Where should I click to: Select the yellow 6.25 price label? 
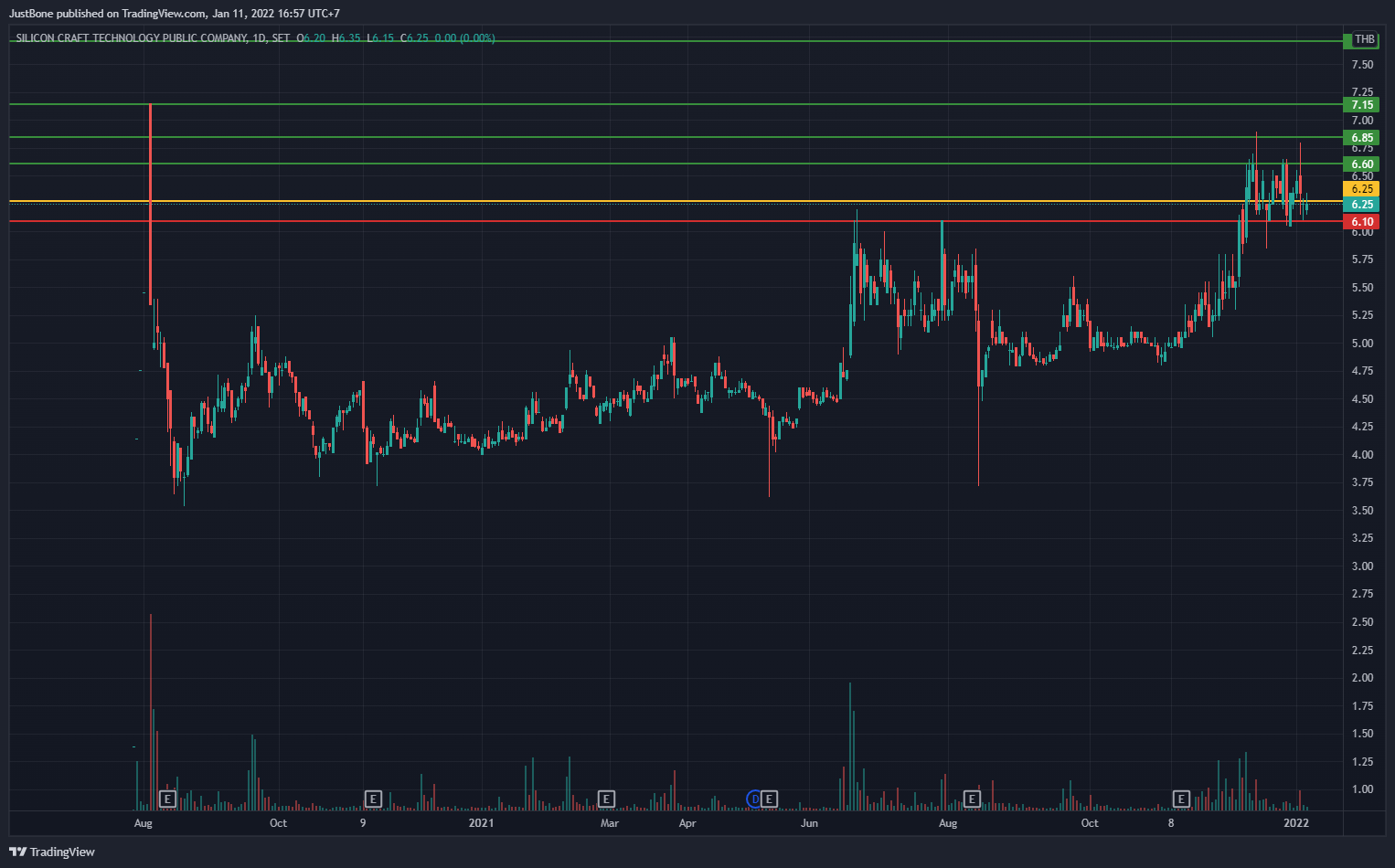click(1362, 189)
